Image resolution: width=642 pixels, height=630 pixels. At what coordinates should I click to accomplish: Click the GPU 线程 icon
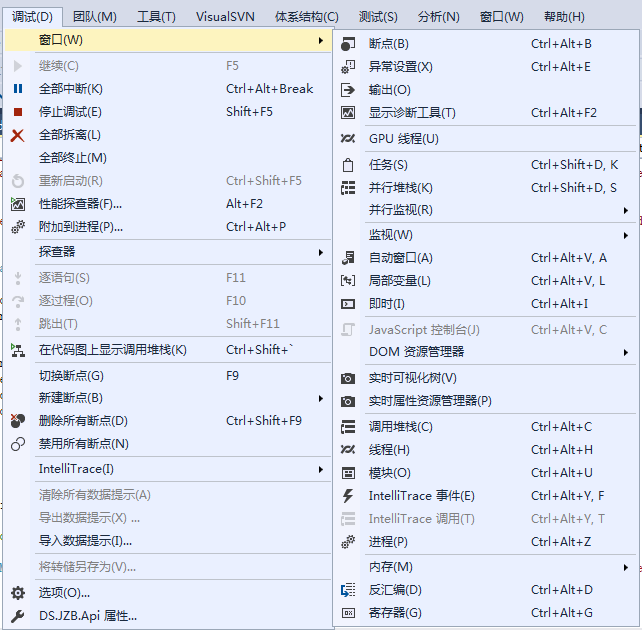348,139
